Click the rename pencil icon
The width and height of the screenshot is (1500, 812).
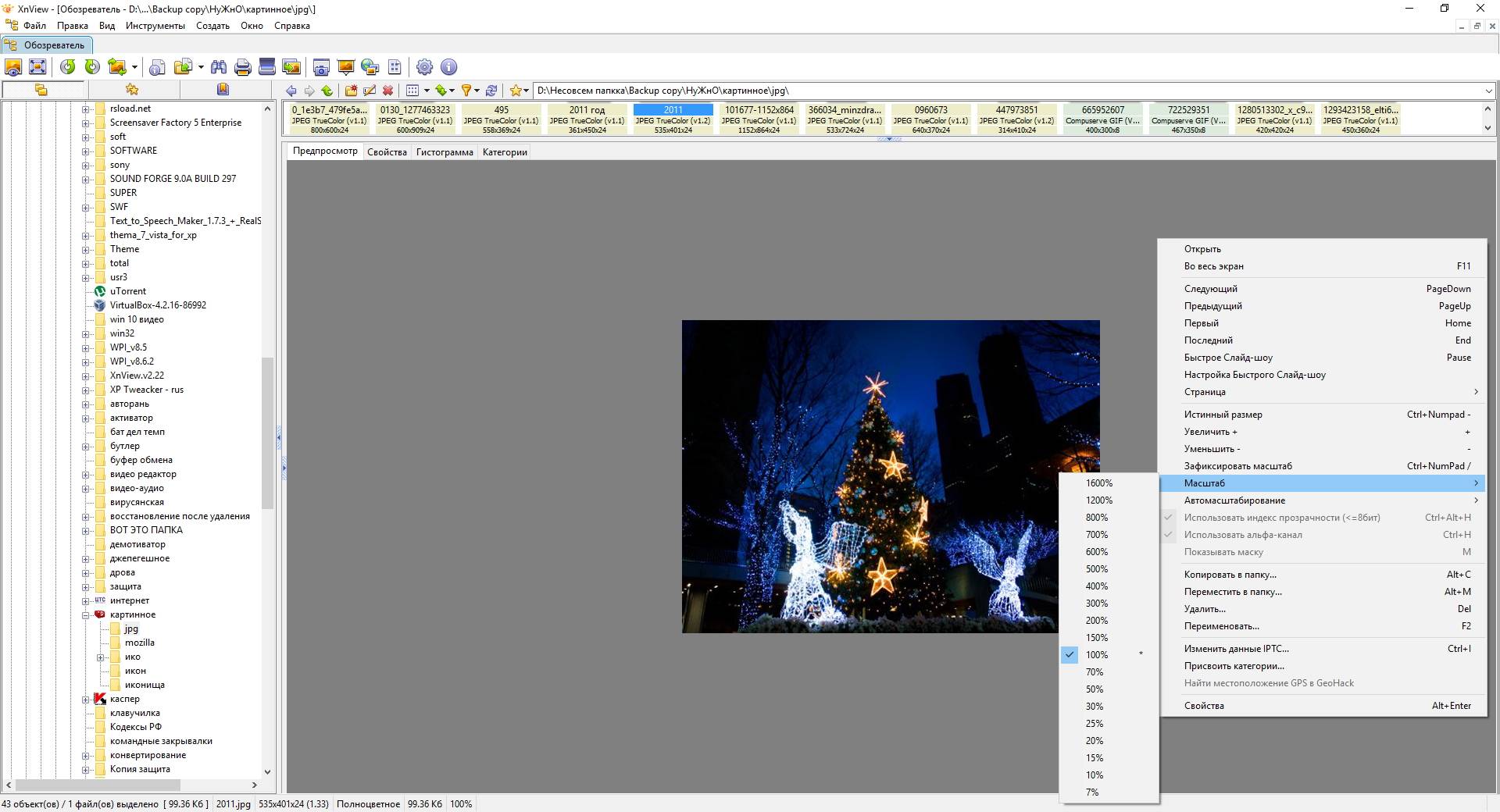point(370,91)
